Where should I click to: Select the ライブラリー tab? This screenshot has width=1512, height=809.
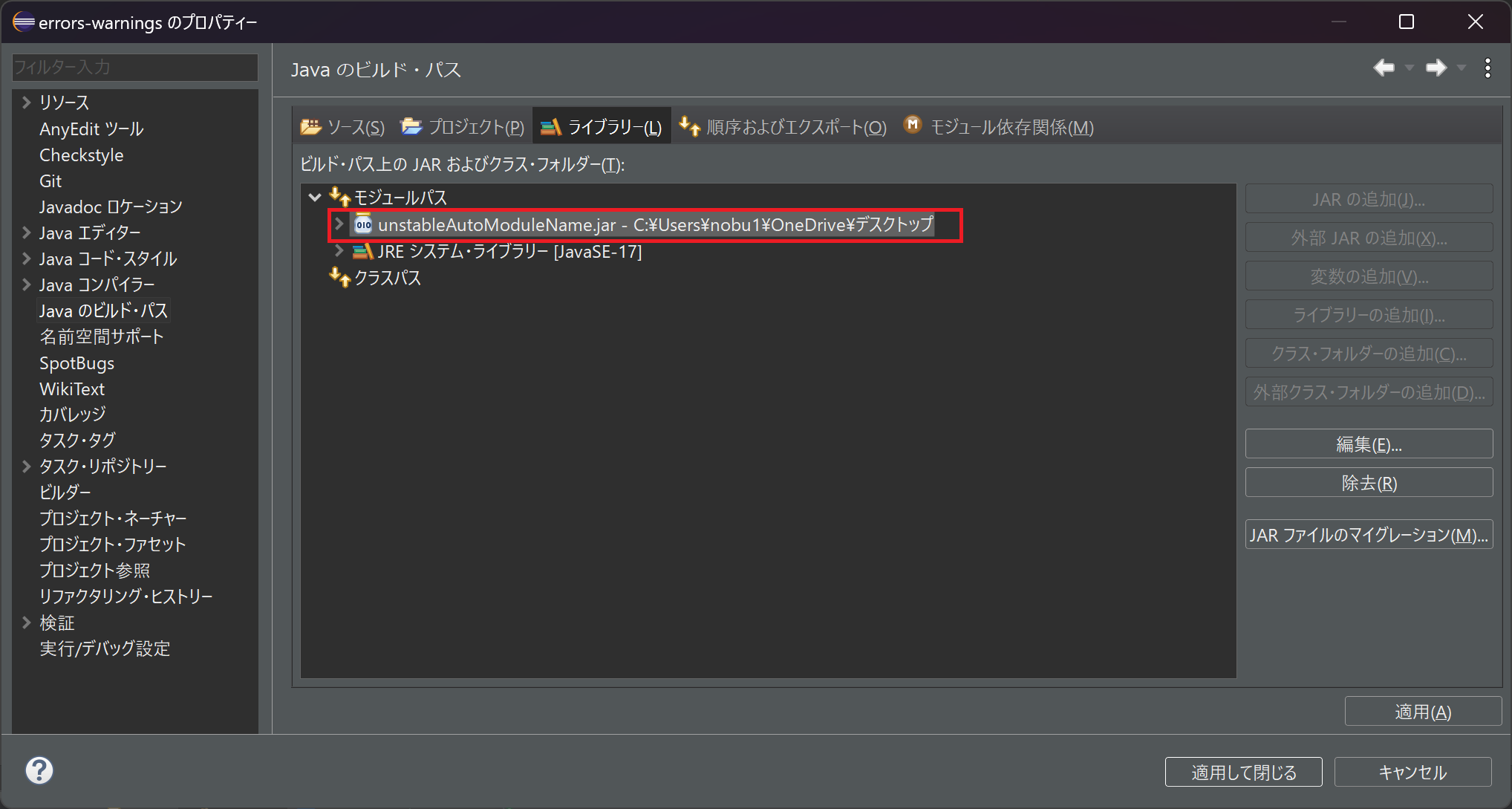click(602, 126)
